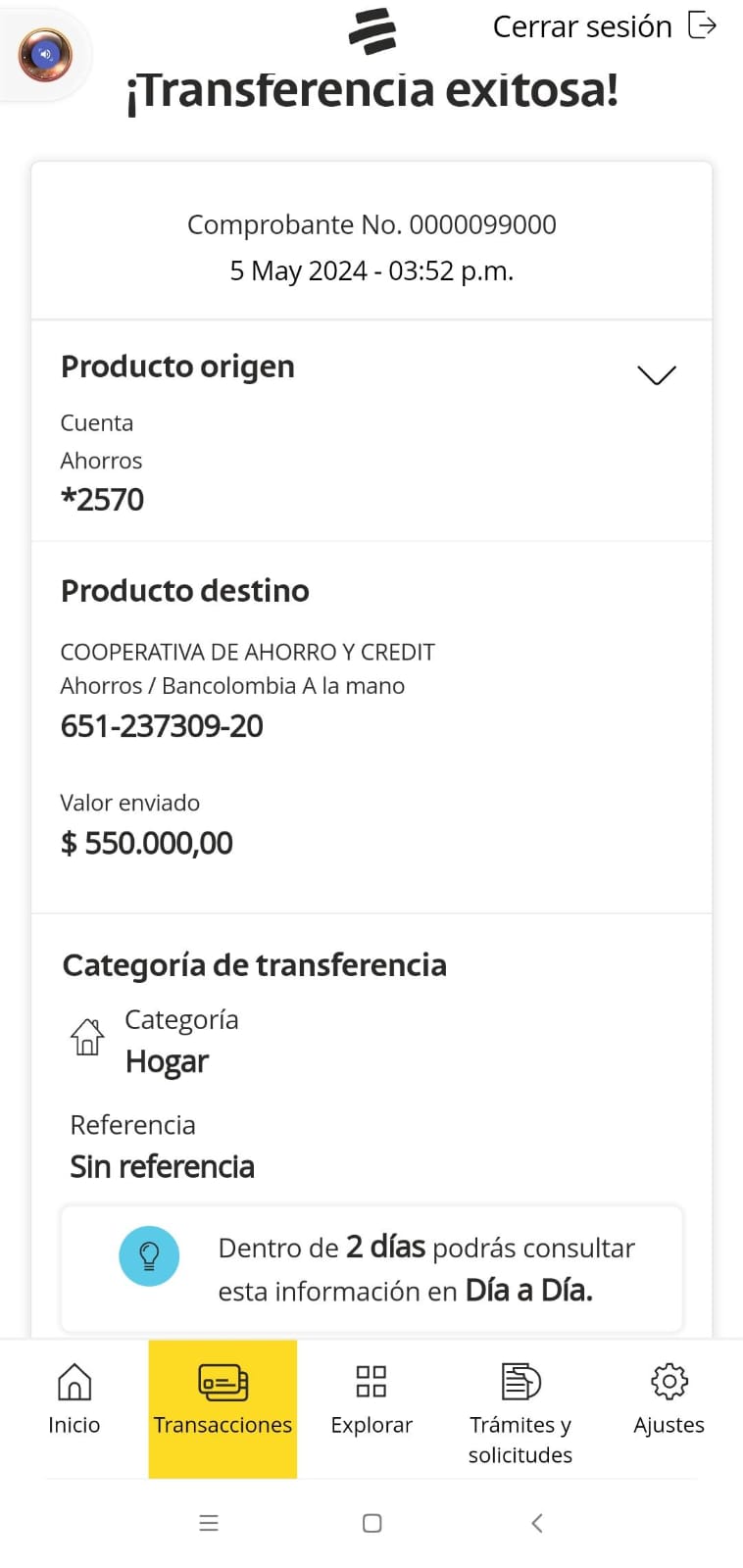Expand the Producto origen chevron
The image size is (743, 1568).
click(657, 375)
